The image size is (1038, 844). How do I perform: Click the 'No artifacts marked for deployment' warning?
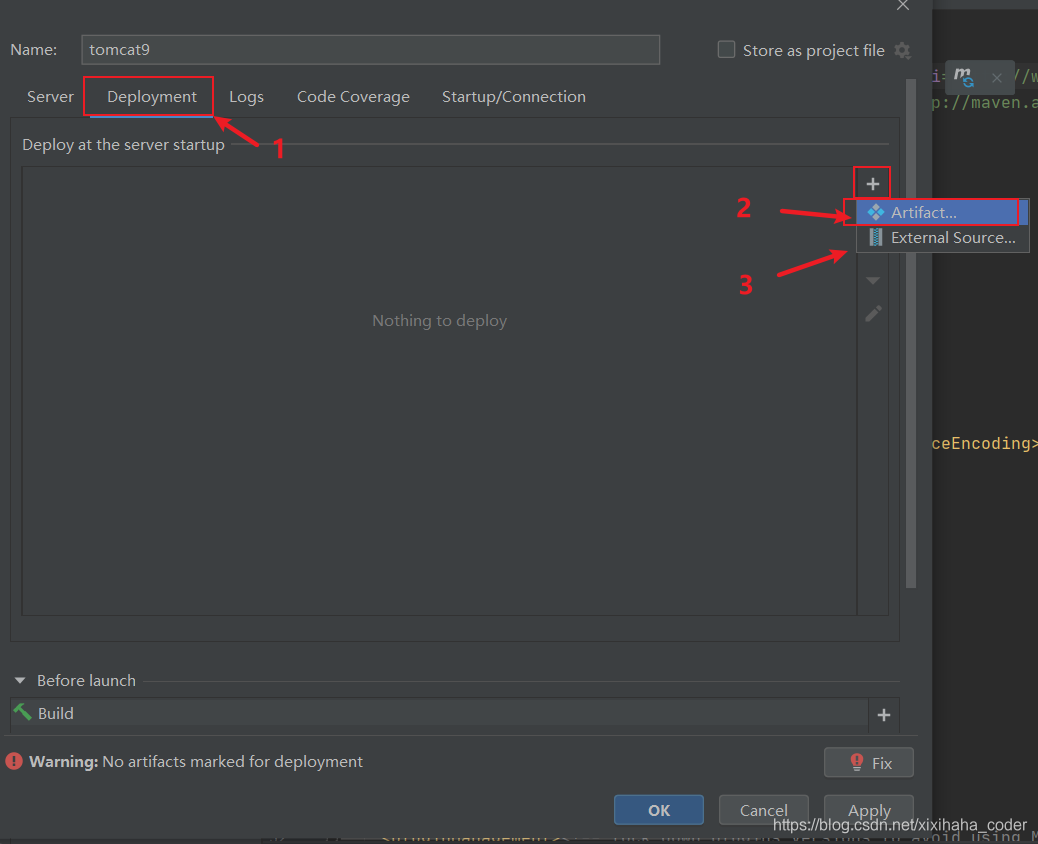[x=232, y=761]
